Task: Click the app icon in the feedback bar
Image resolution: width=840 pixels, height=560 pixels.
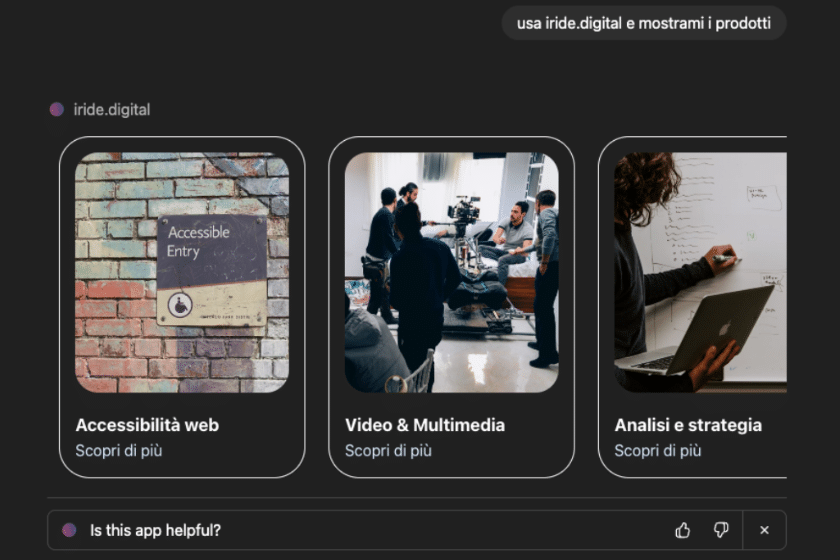Action: 69,530
